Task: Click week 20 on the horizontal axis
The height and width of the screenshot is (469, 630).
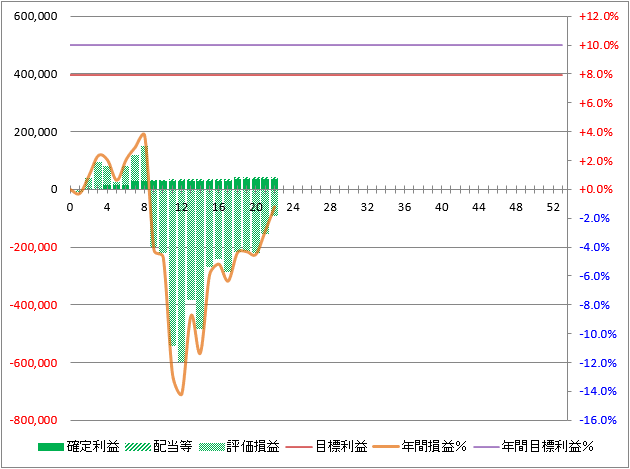Action: click(x=256, y=207)
